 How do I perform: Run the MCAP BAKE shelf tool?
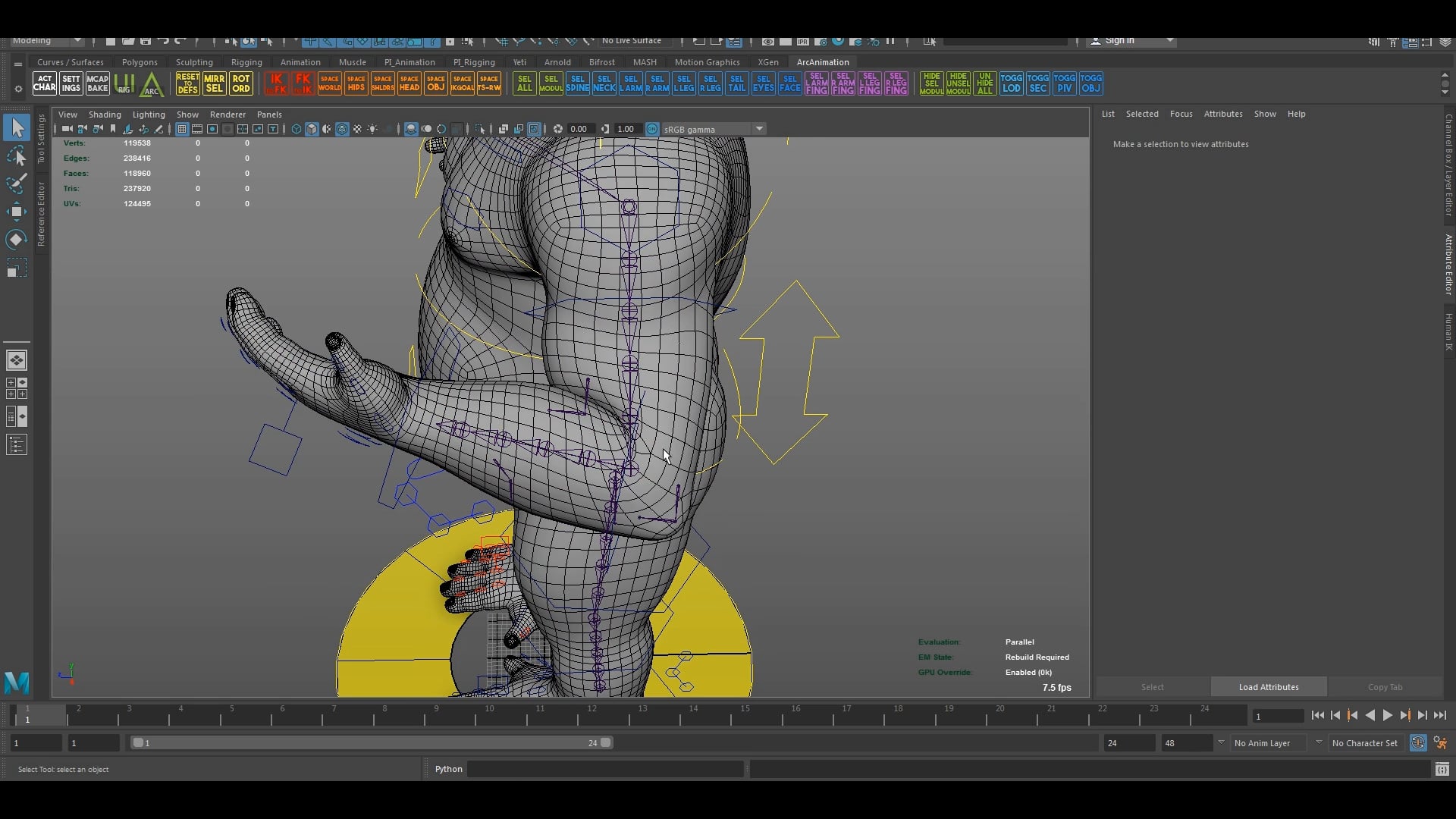[x=98, y=83]
